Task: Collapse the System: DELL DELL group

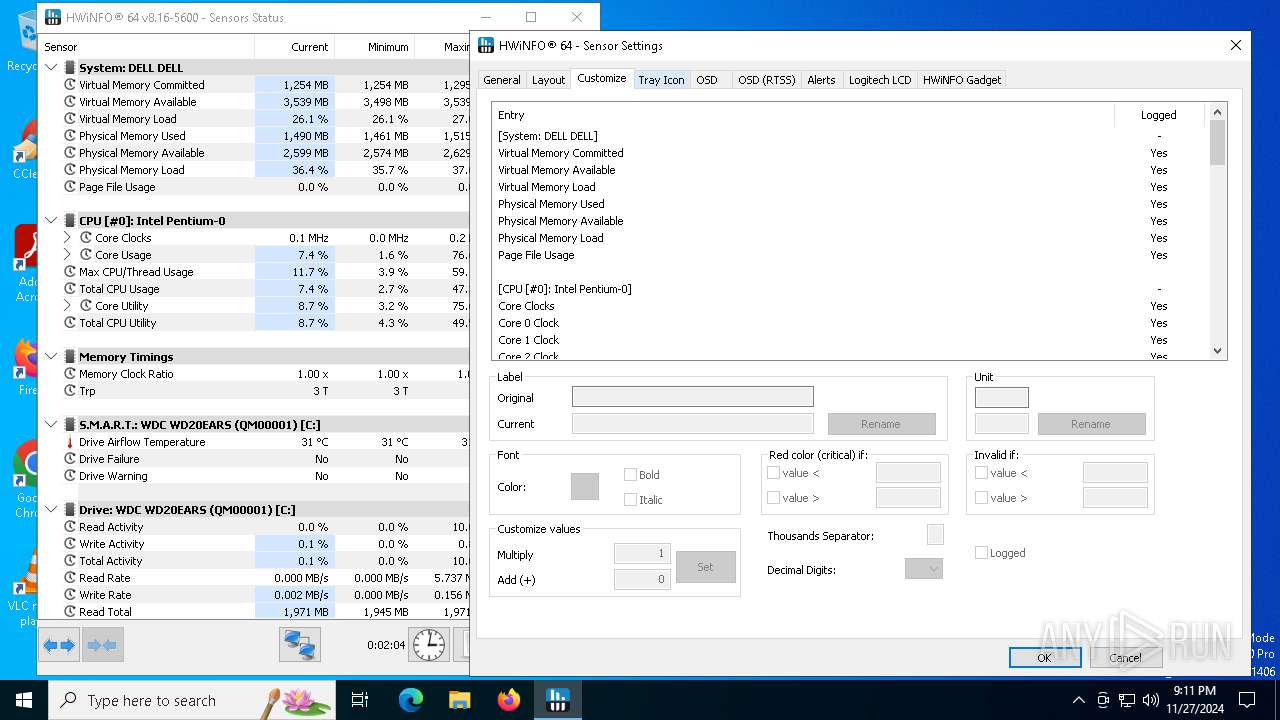Action: (52, 68)
